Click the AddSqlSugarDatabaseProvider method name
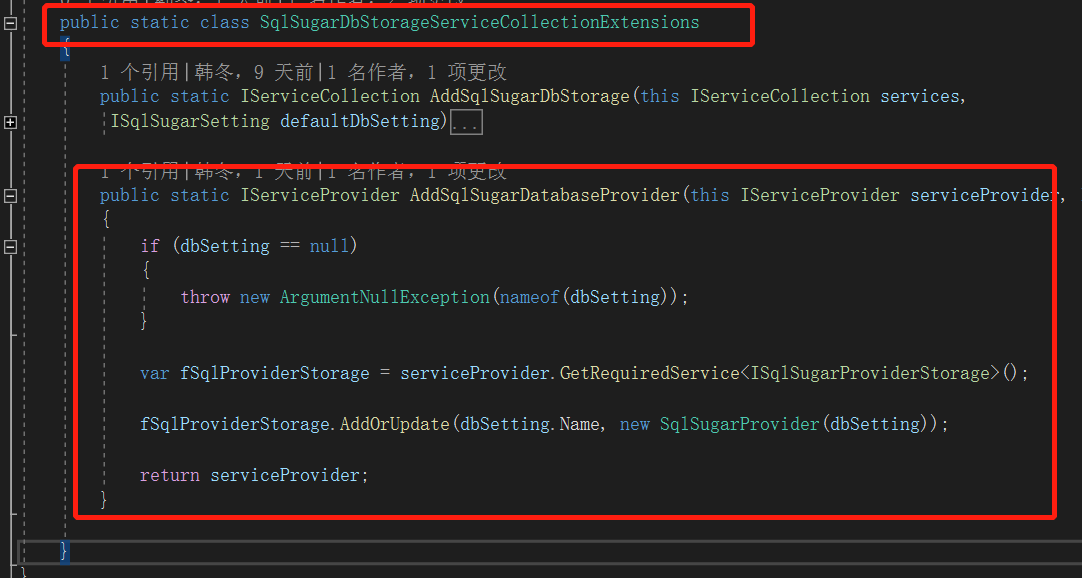The width and height of the screenshot is (1082, 578). (x=545, y=195)
